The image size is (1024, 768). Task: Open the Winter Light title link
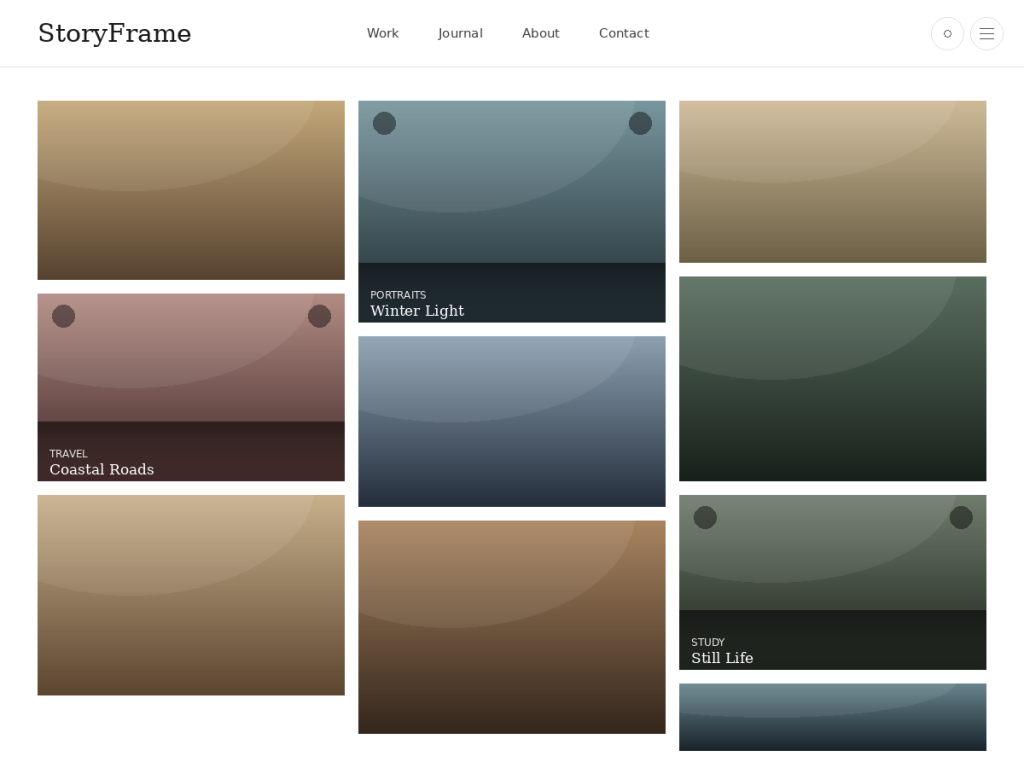417,311
